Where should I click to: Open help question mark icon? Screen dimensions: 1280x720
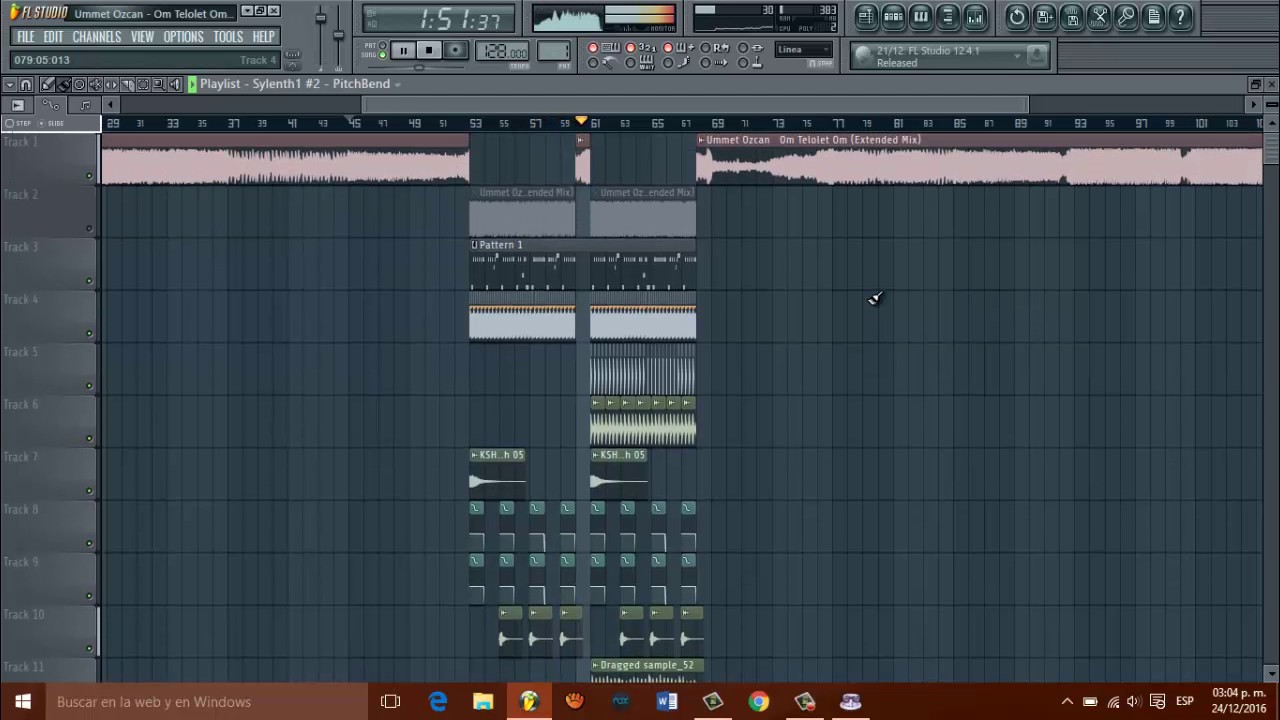click(x=1180, y=16)
